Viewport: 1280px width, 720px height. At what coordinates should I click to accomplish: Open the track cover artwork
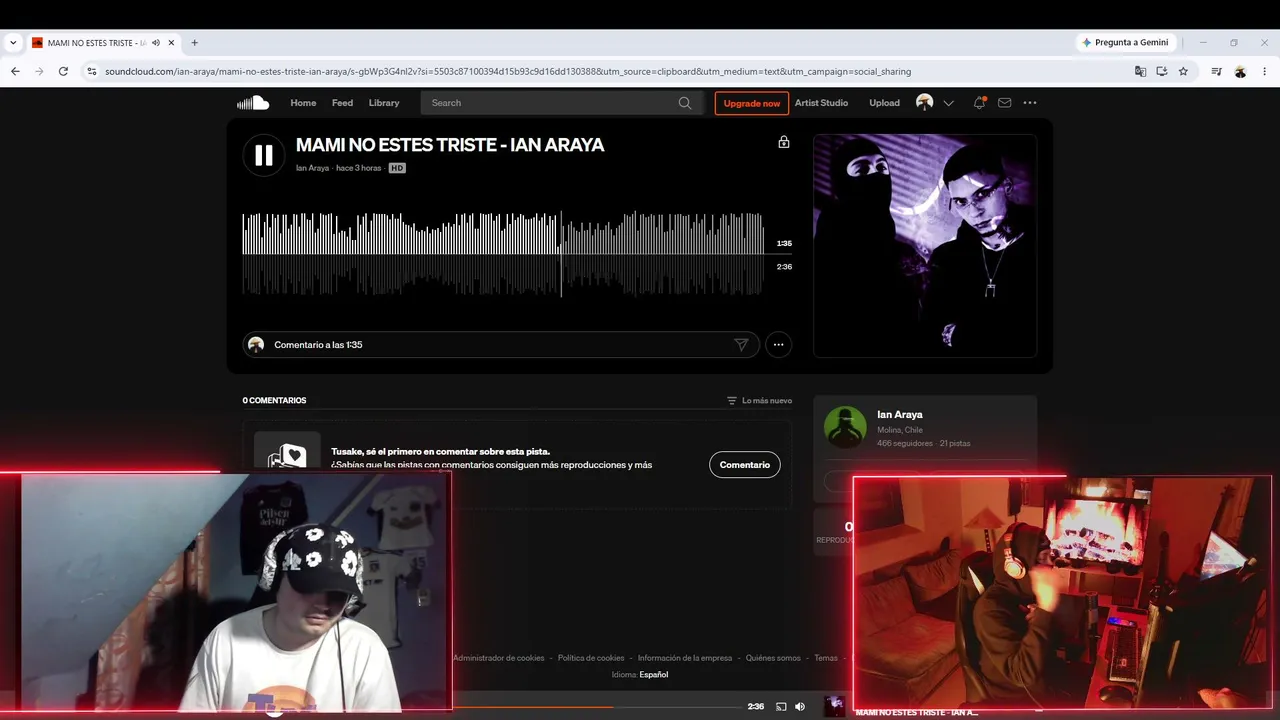pos(925,246)
